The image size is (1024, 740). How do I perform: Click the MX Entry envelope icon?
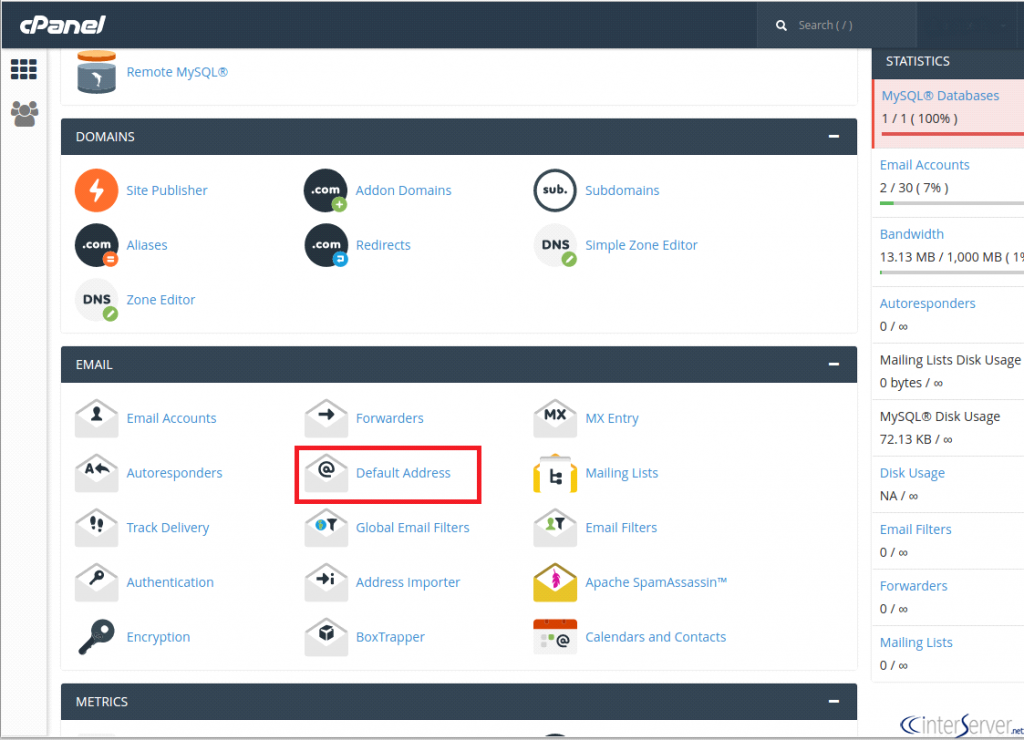point(554,418)
